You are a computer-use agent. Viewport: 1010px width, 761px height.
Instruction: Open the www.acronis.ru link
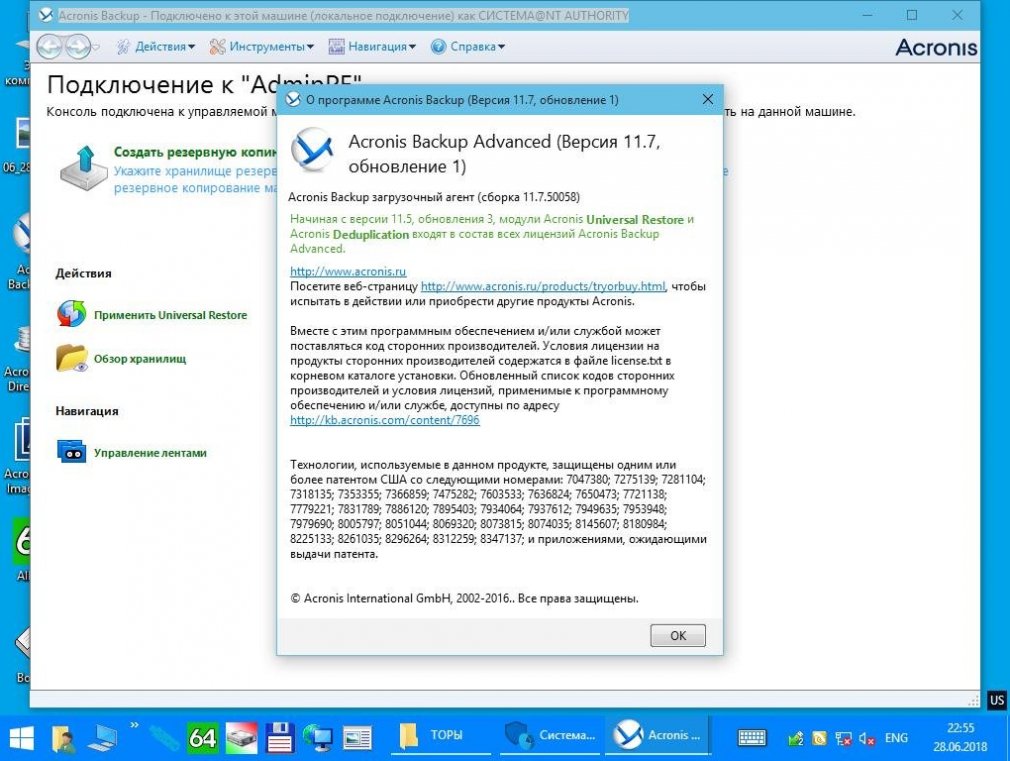pos(348,271)
